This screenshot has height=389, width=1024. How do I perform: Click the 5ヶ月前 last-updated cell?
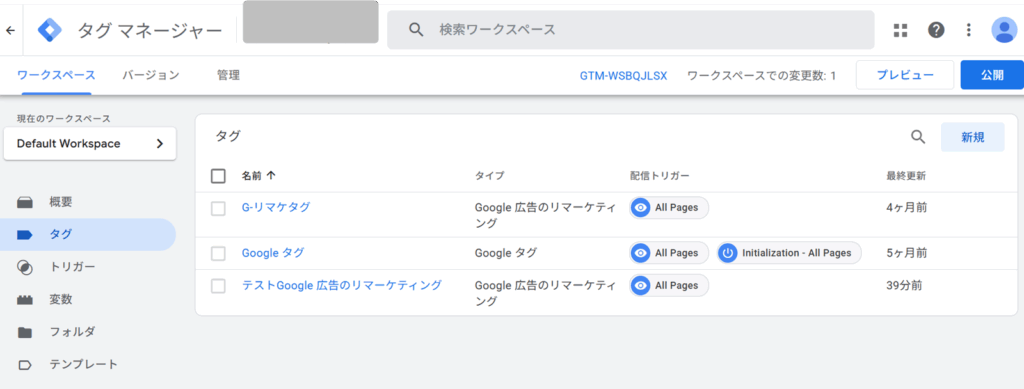coord(906,253)
